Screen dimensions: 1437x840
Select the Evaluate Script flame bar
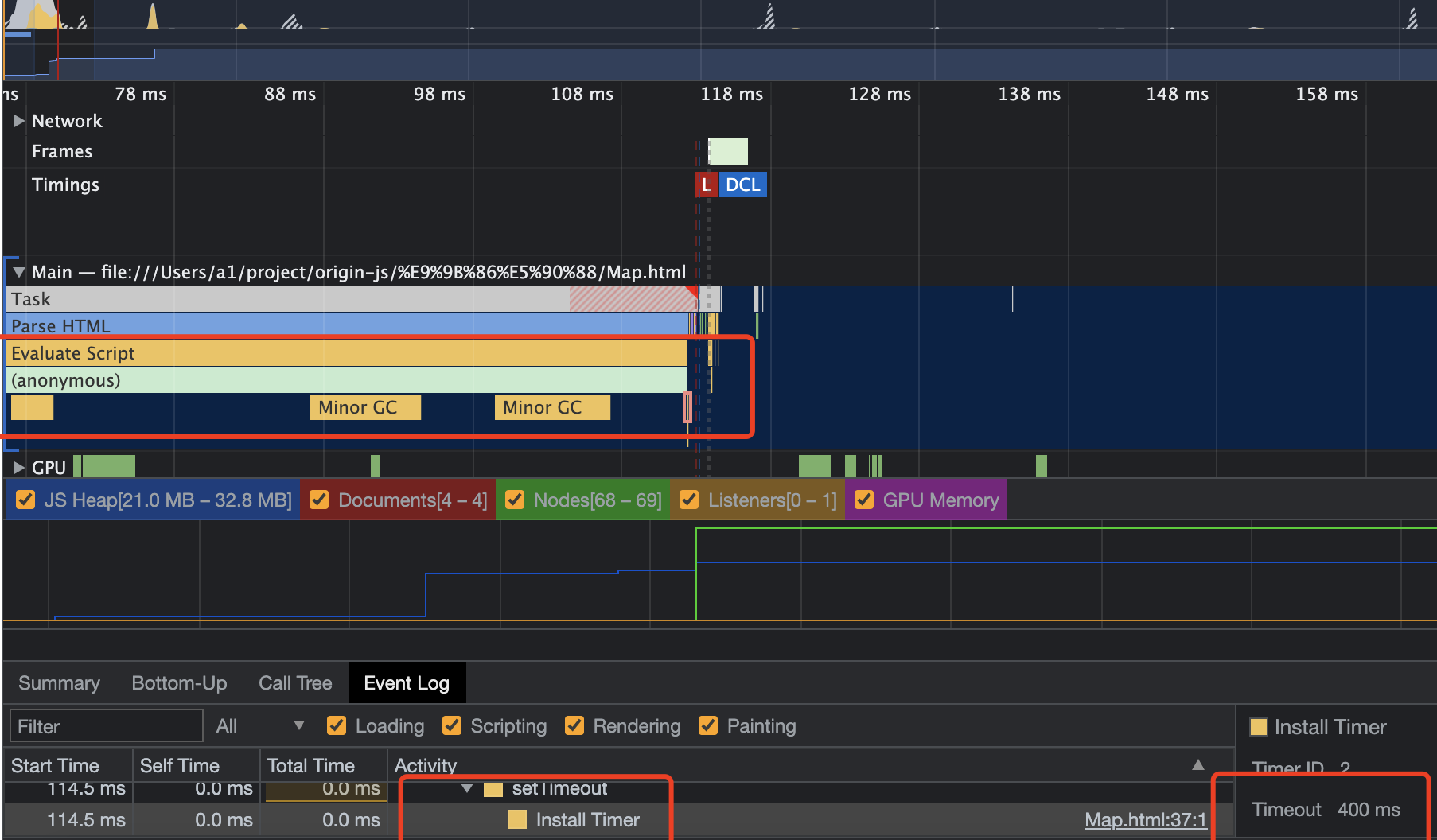coord(346,353)
